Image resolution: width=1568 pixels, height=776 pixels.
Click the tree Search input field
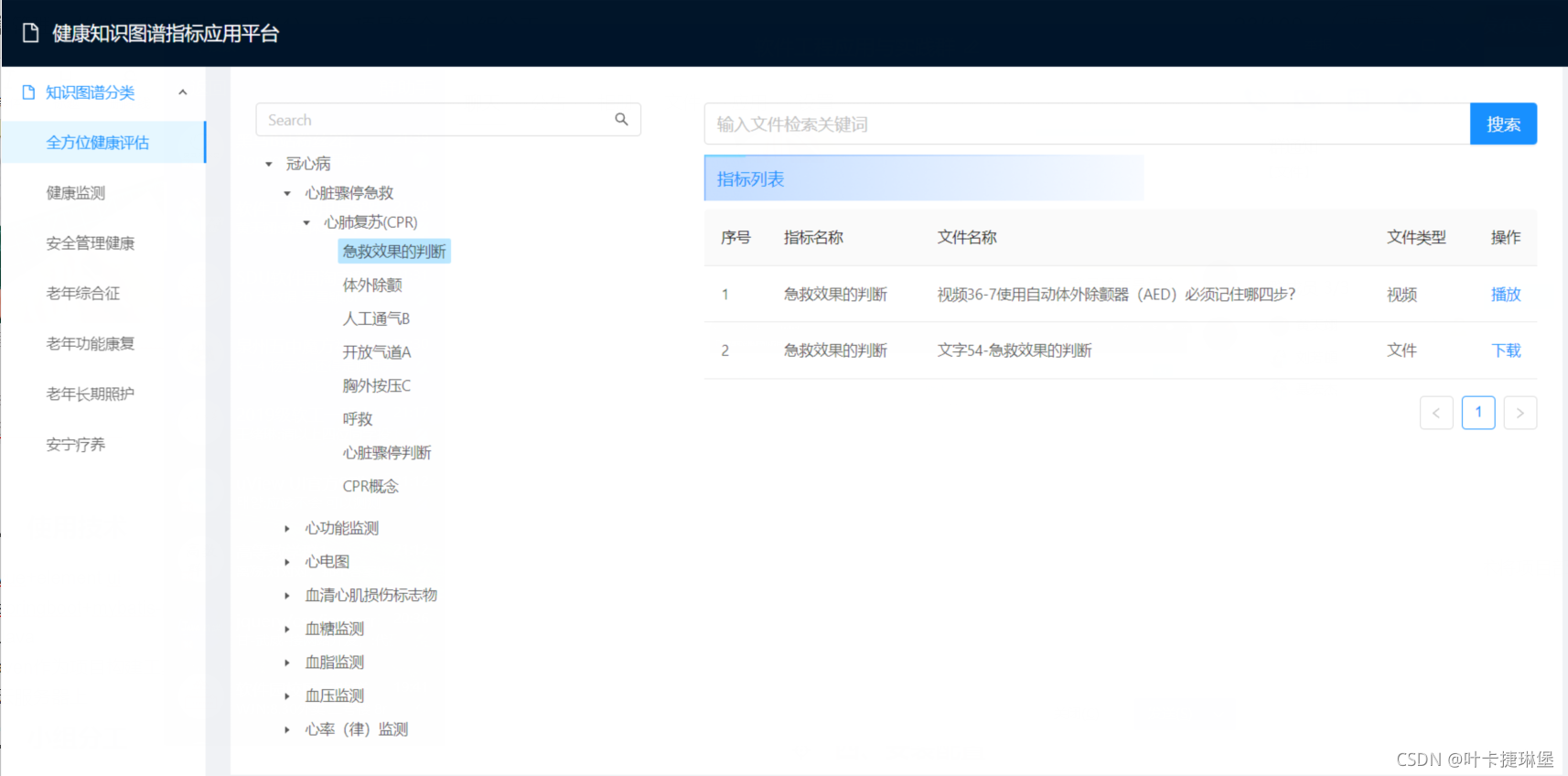(448, 120)
